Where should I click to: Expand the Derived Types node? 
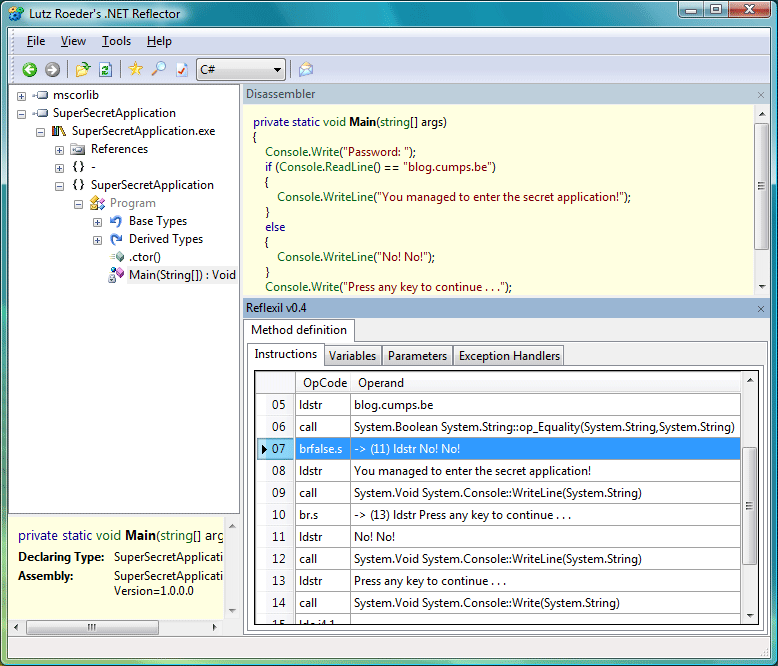point(97,240)
